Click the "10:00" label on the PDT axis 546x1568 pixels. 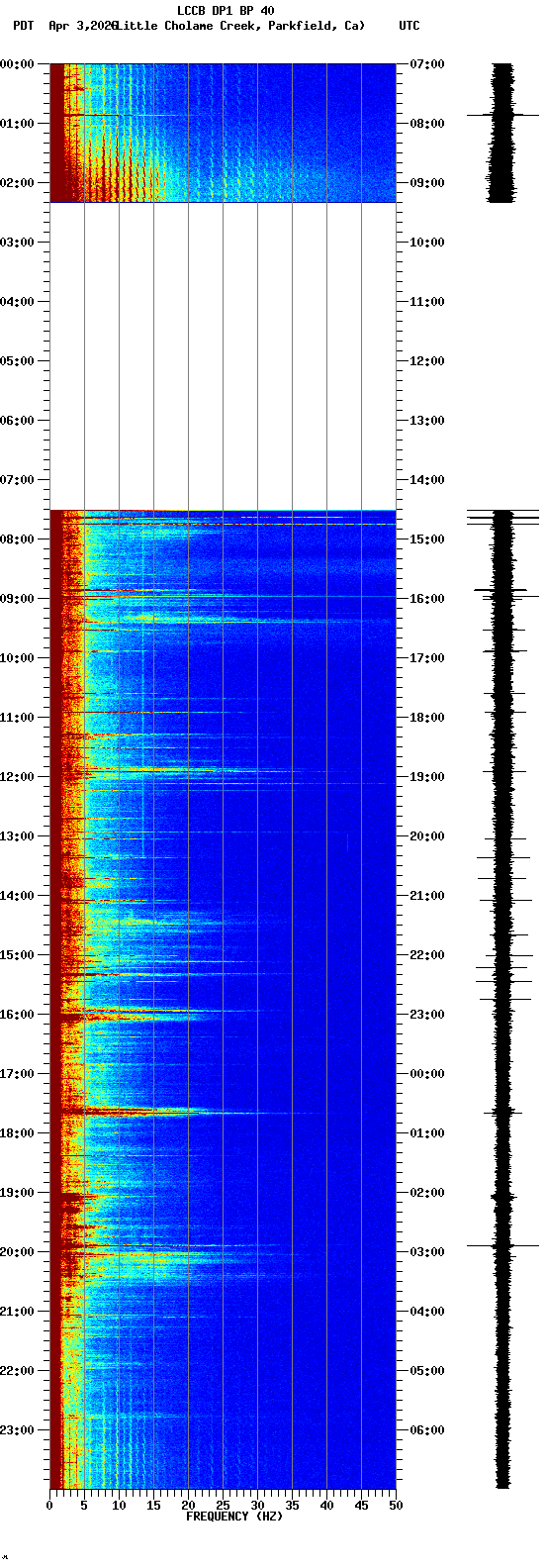click(x=17, y=658)
